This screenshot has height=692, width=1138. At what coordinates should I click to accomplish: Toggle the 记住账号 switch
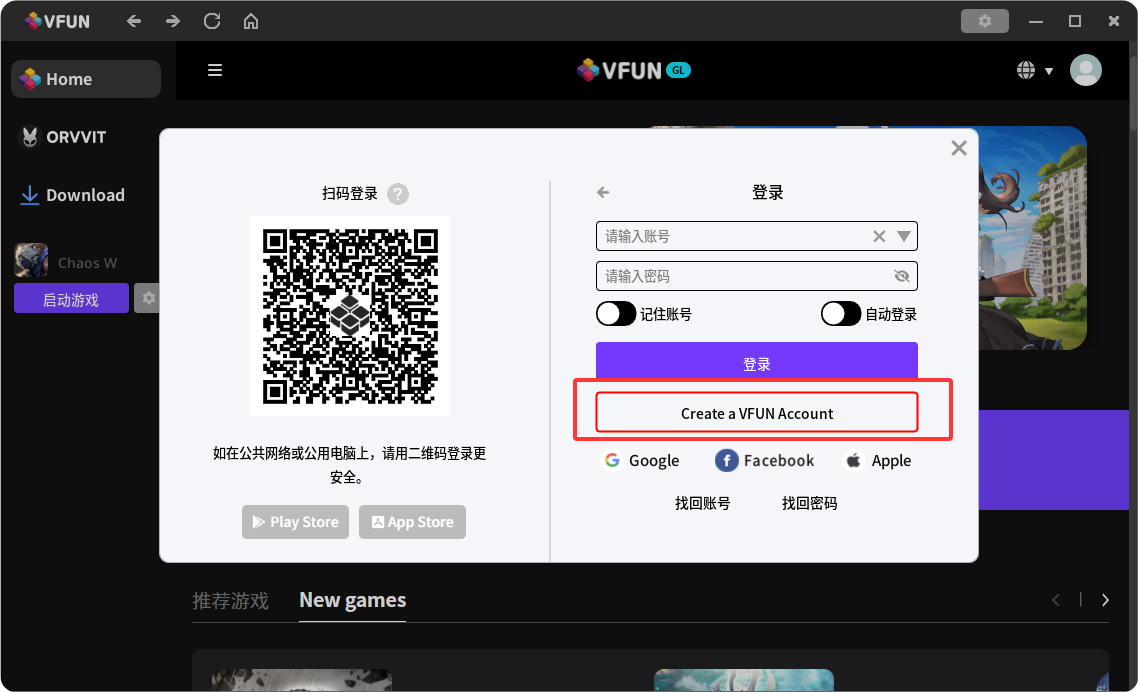coord(616,314)
